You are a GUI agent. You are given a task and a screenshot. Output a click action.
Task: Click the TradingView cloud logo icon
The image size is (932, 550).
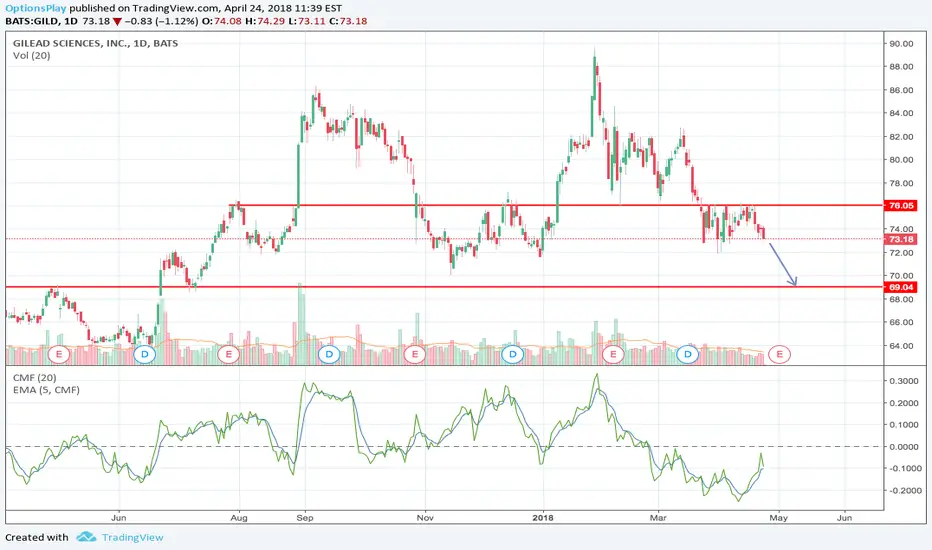86,537
